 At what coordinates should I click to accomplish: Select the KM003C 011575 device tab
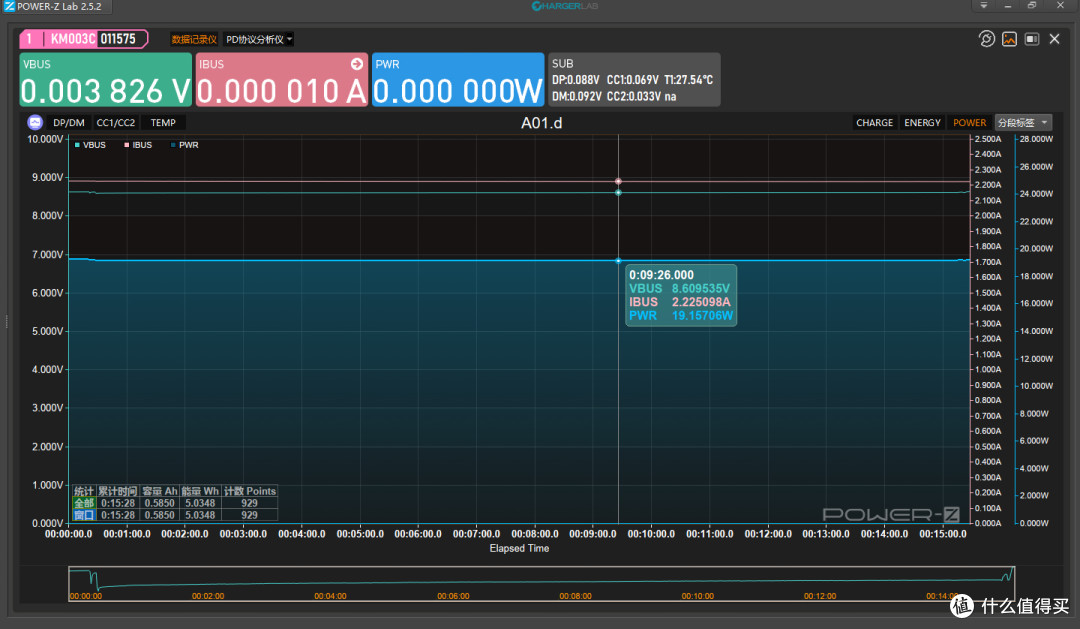pos(84,39)
